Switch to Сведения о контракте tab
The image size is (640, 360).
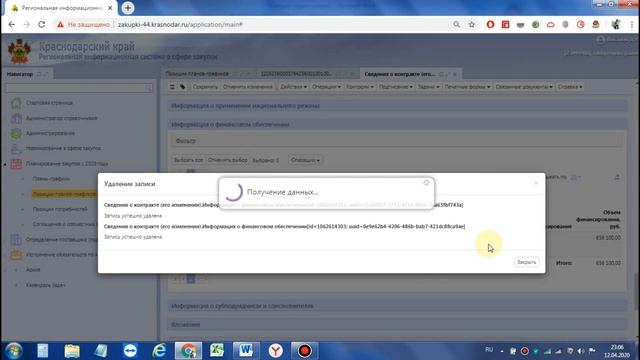[400, 74]
